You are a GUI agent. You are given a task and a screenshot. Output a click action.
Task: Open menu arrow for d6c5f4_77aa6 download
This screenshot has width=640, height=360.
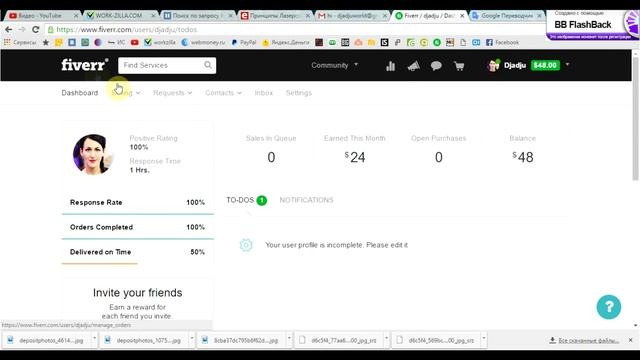click(x=386, y=338)
